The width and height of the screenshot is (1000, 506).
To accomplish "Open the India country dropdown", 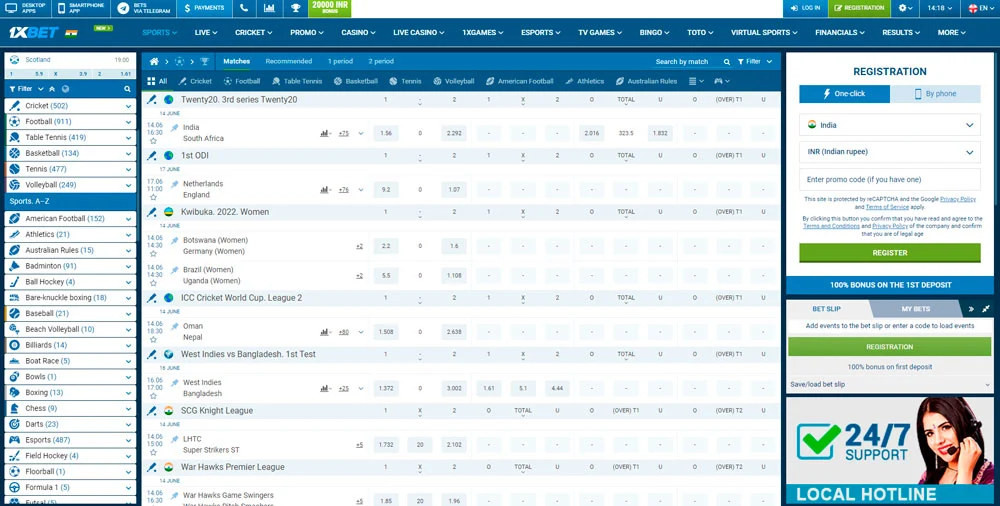I will pos(890,125).
